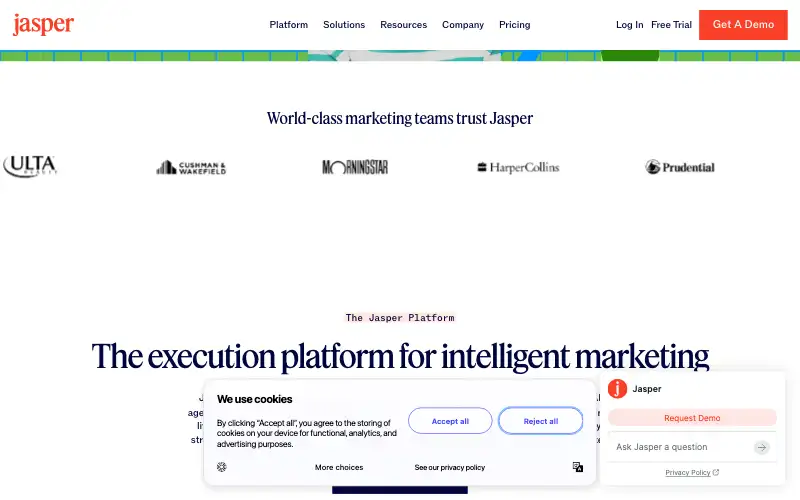800x500 pixels.
Task: Reject all cookies
Action: (x=541, y=421)
